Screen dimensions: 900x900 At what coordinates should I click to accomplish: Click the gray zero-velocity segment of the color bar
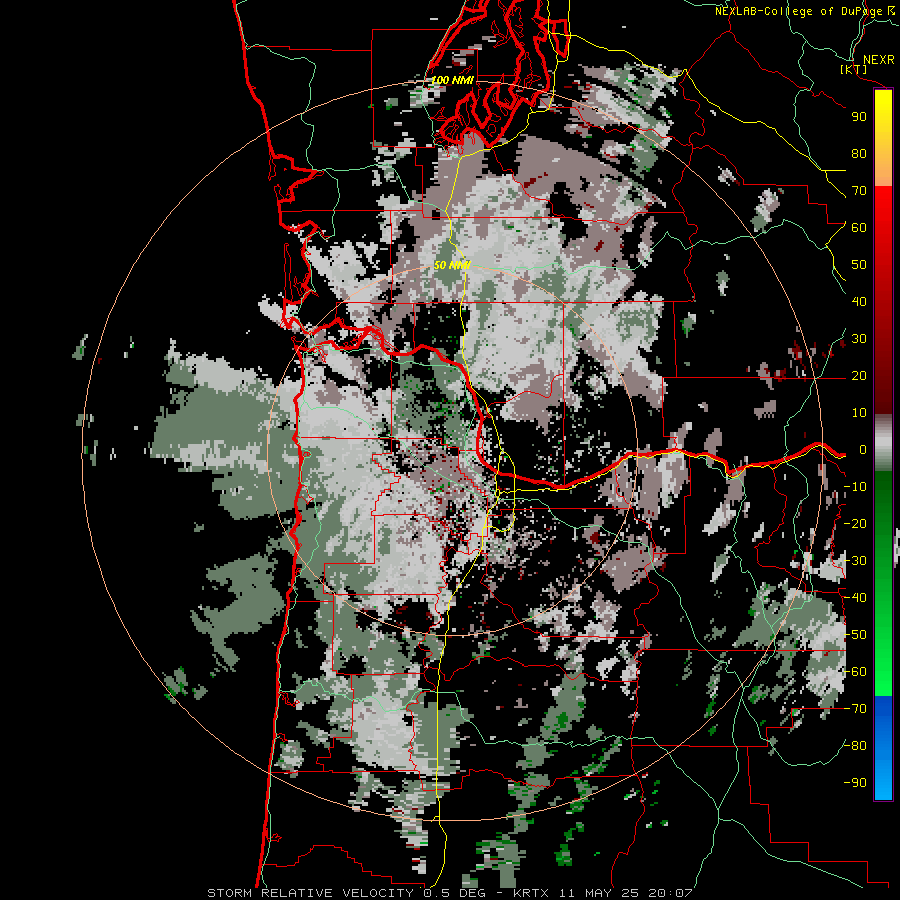[x=883, y=442]
